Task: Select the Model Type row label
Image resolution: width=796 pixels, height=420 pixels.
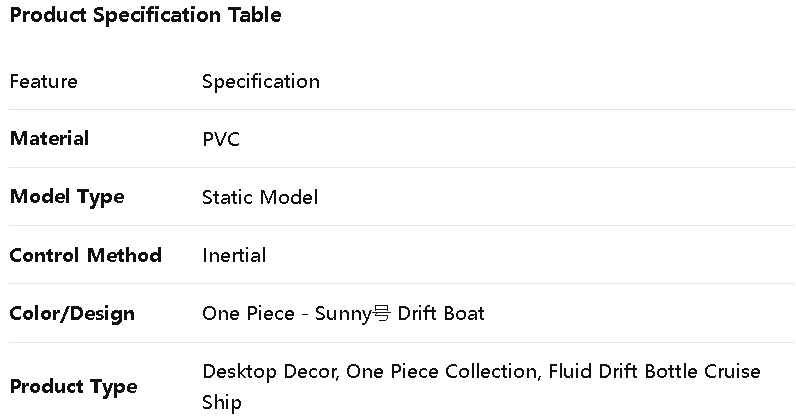Action: pyautogui.click(x=66, y=196)
